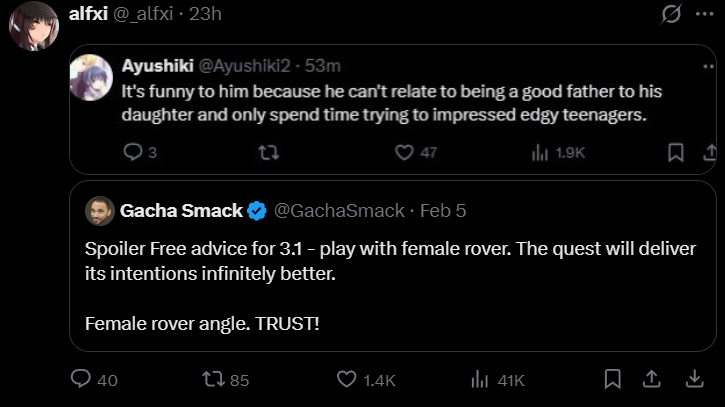Screen dimensions: 725x407
Task: Open the Feb 5 timestamp link
Action: click(443, 211)
